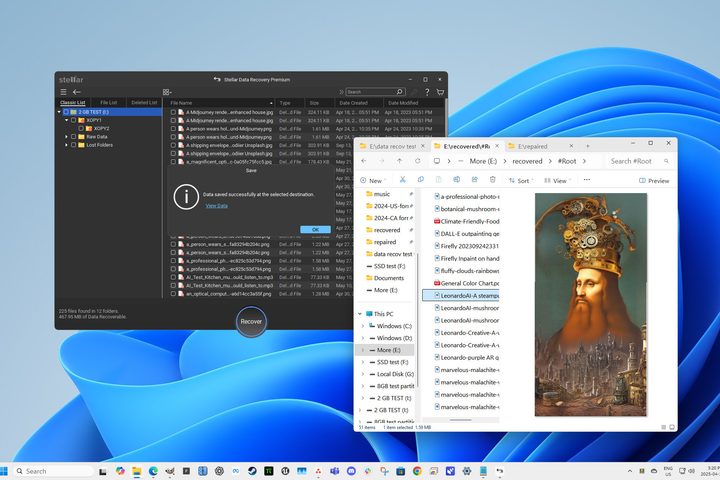720x480 pixels.
Task: Check the XOPY2 folder checkbox
Action: (x=81, y=129)
